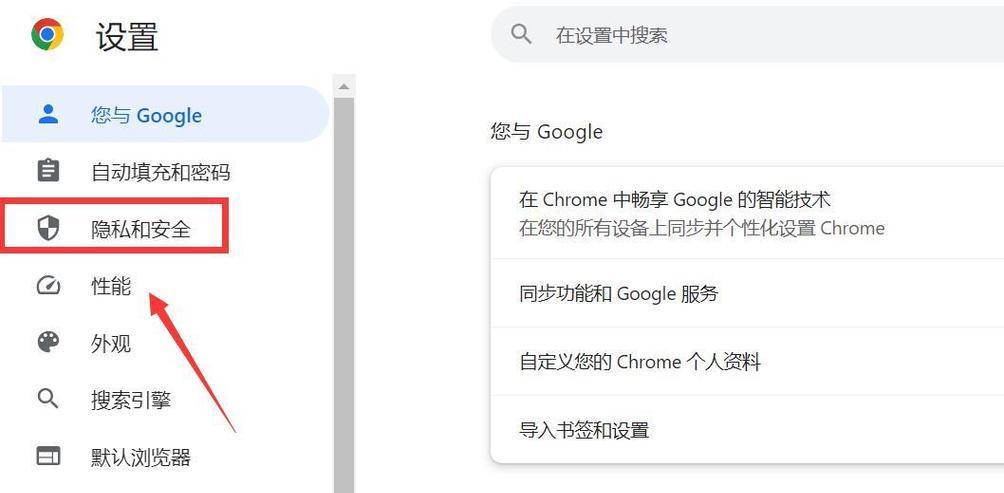Go to the 性能 settings page
Image resolution: width=1004 pixels, height=493 pixels.
[111, 286]
